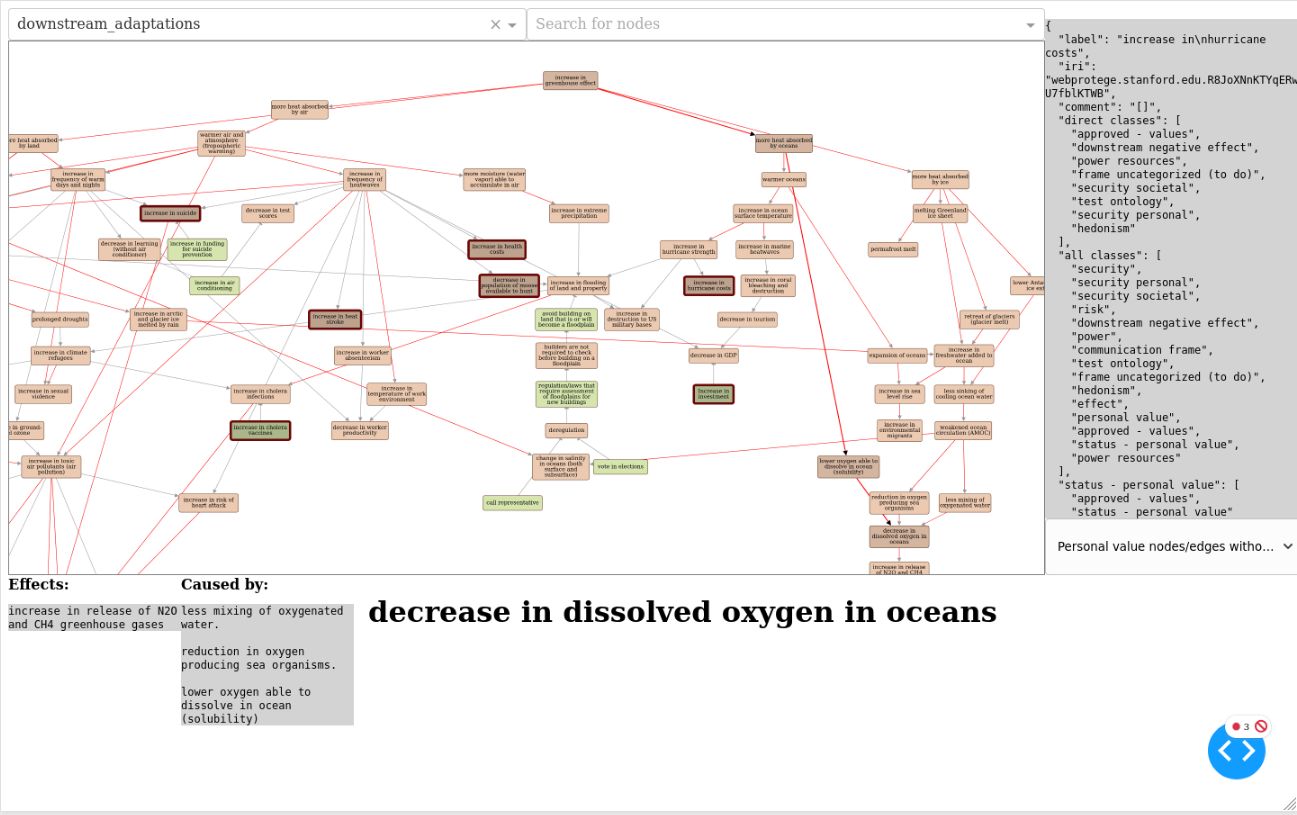Open the Personal value nodes/edges dropdown
Viewport: 1297px width, 815px height.
pos(1174,546)
